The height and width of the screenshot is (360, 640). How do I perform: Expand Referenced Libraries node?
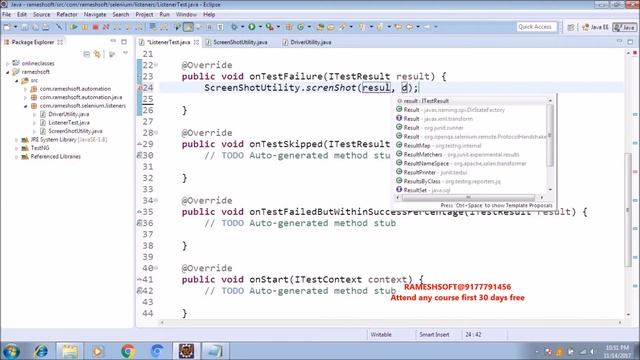pos(17,157)
